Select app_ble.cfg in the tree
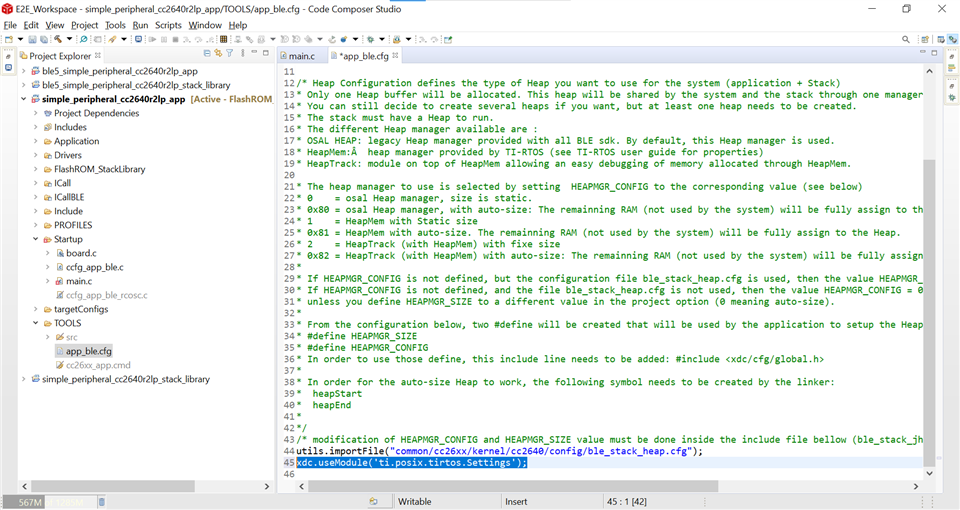This screenshot has height=510, width=960. 89,351
